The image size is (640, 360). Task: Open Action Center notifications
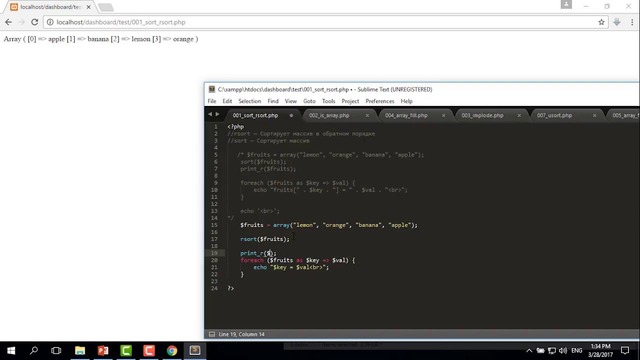click(x=625, y=351)
